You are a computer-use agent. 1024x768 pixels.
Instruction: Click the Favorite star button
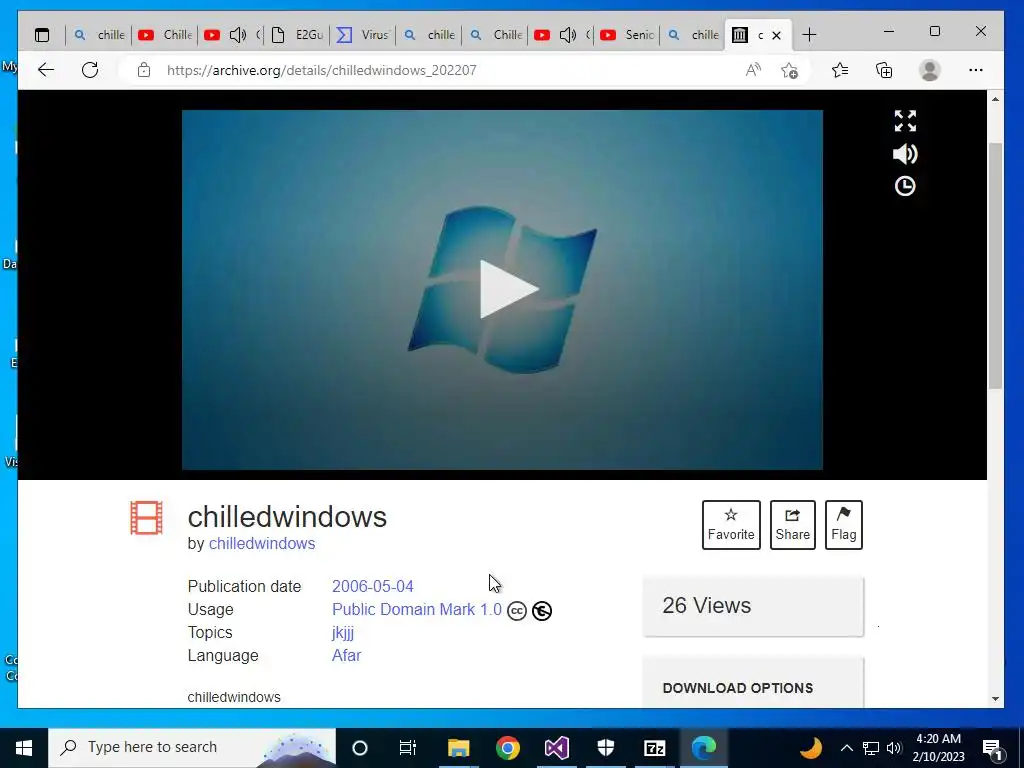(731, 525)
